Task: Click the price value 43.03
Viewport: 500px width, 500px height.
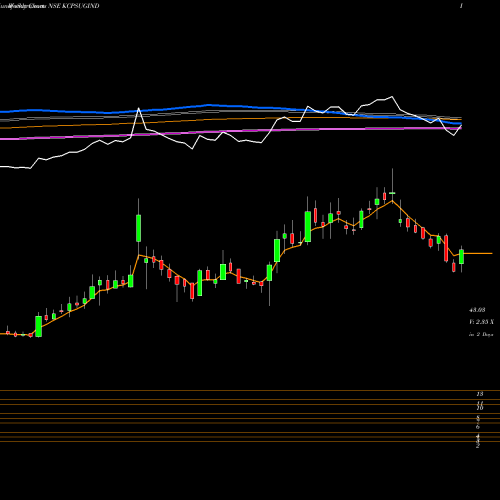Action: pyautogui.click(x=477, y=310)
